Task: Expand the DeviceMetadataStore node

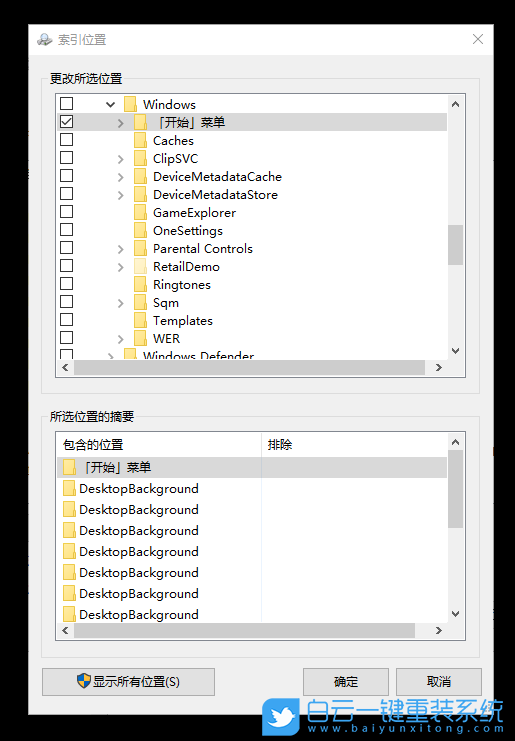Action: 120,195
